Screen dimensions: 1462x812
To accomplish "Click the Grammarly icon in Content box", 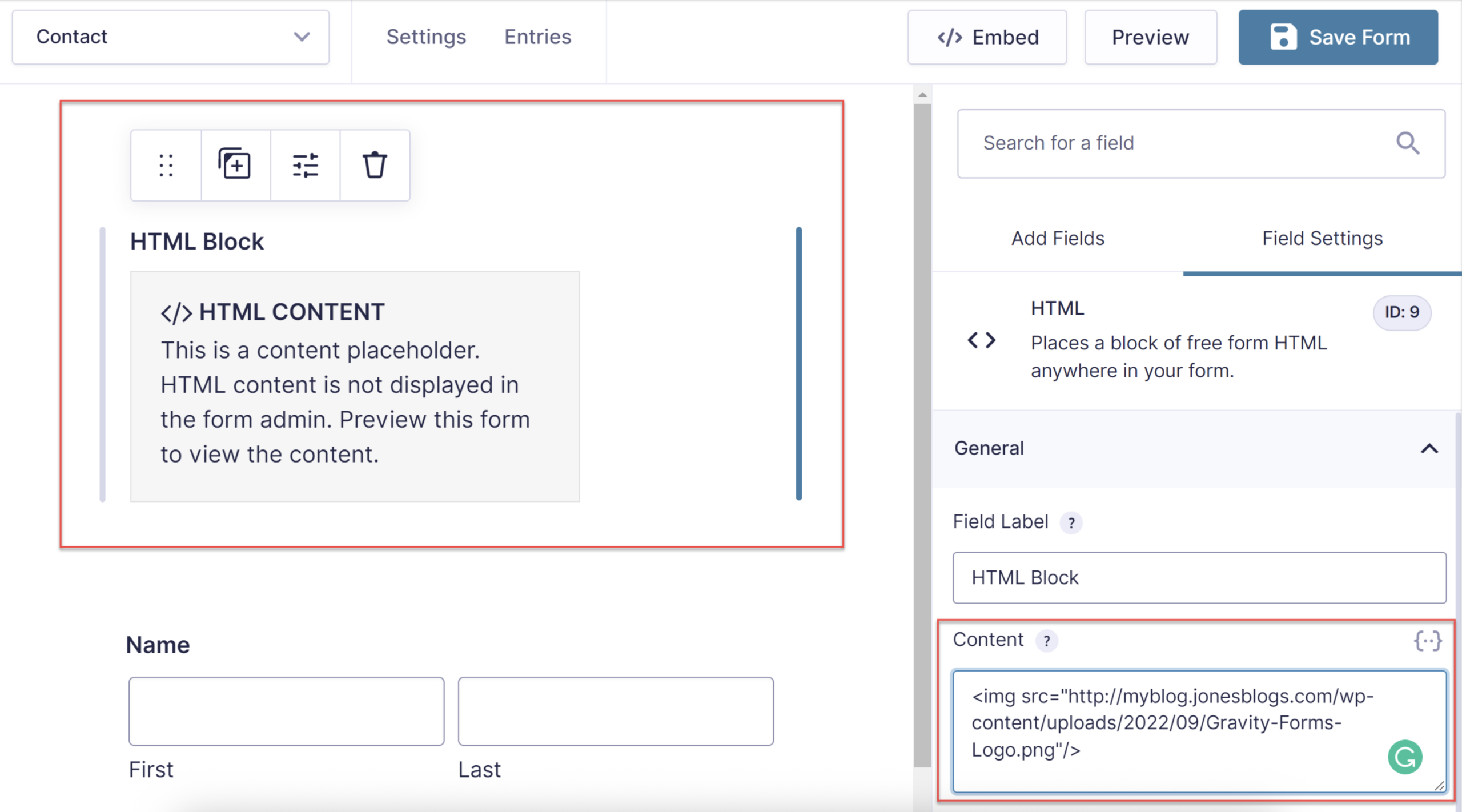I will coord(1405,757).
